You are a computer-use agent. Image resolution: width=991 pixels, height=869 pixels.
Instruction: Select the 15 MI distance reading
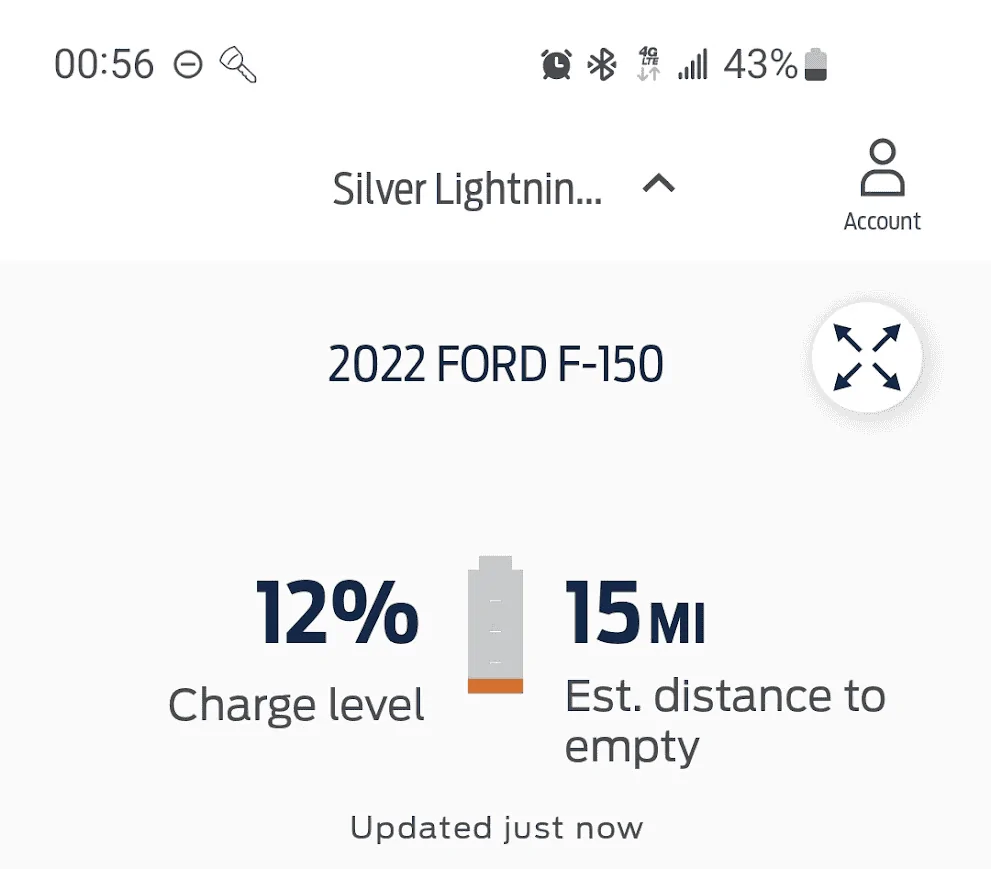click(635, 613)
